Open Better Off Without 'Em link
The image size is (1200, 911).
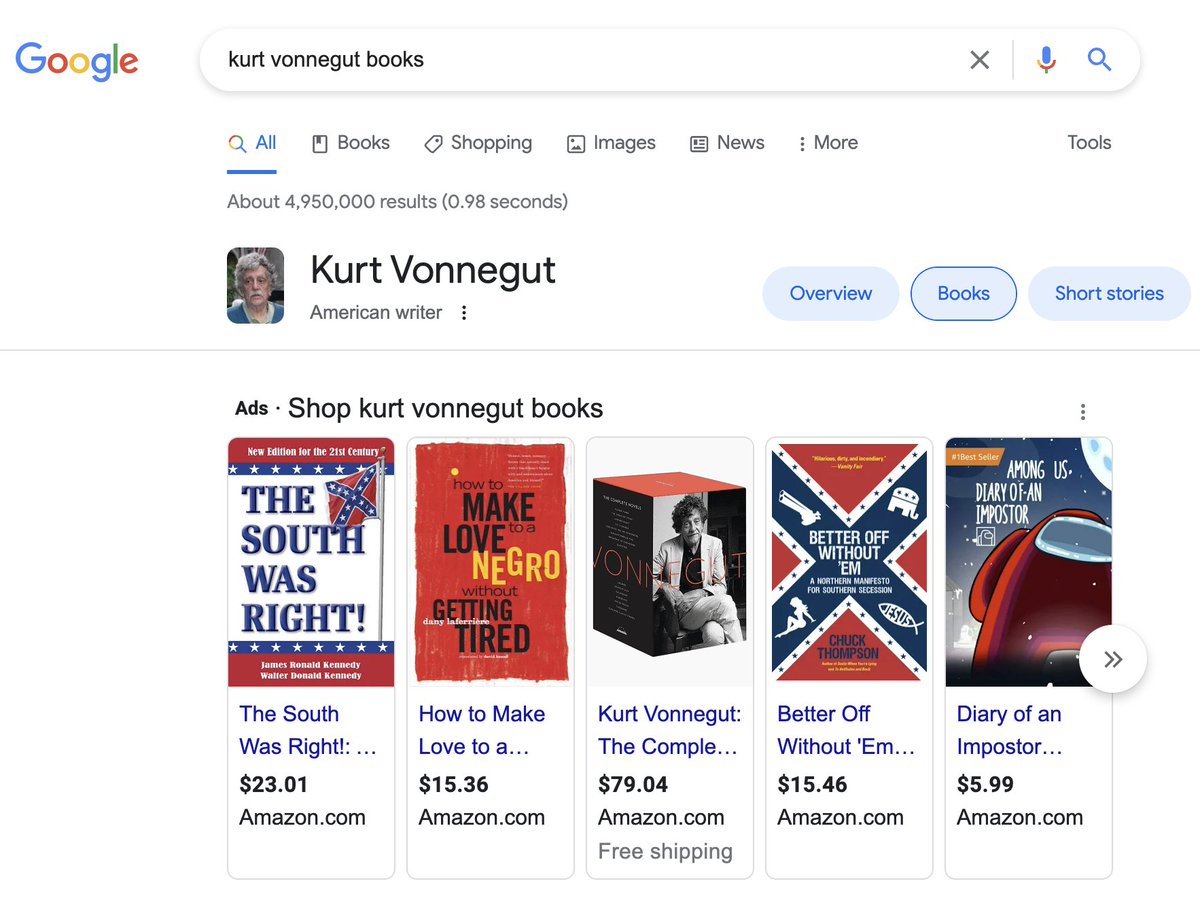click(846, 730)
